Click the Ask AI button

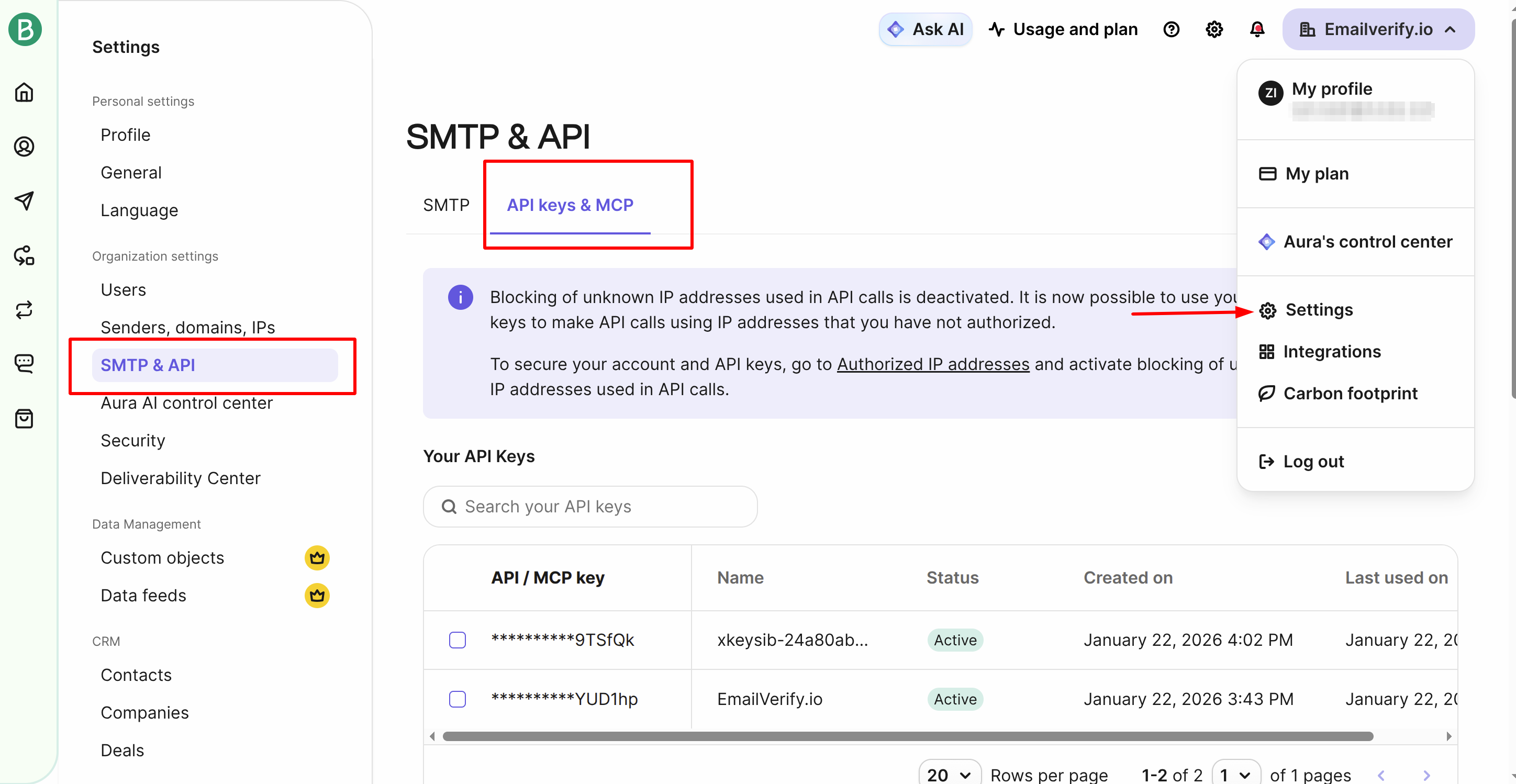click(926, 29)
